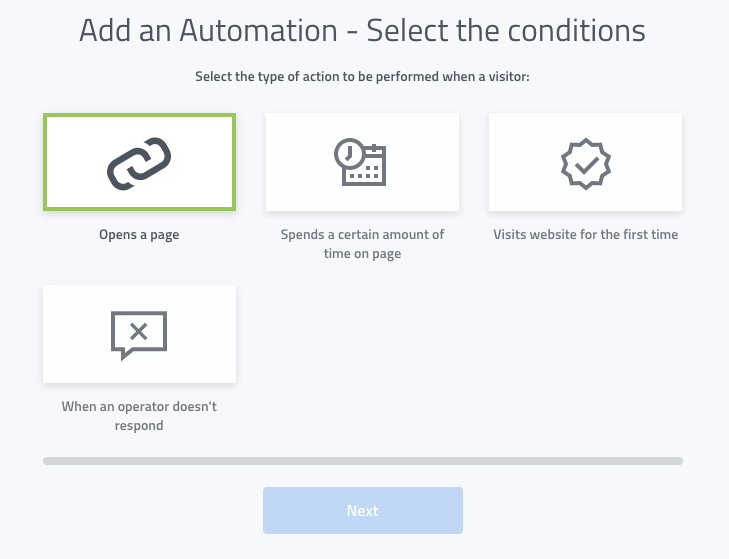The height and width of the screenshot is (559, 729).
Task: Click the verified badge checkmark icon
Action: (585, 162)
